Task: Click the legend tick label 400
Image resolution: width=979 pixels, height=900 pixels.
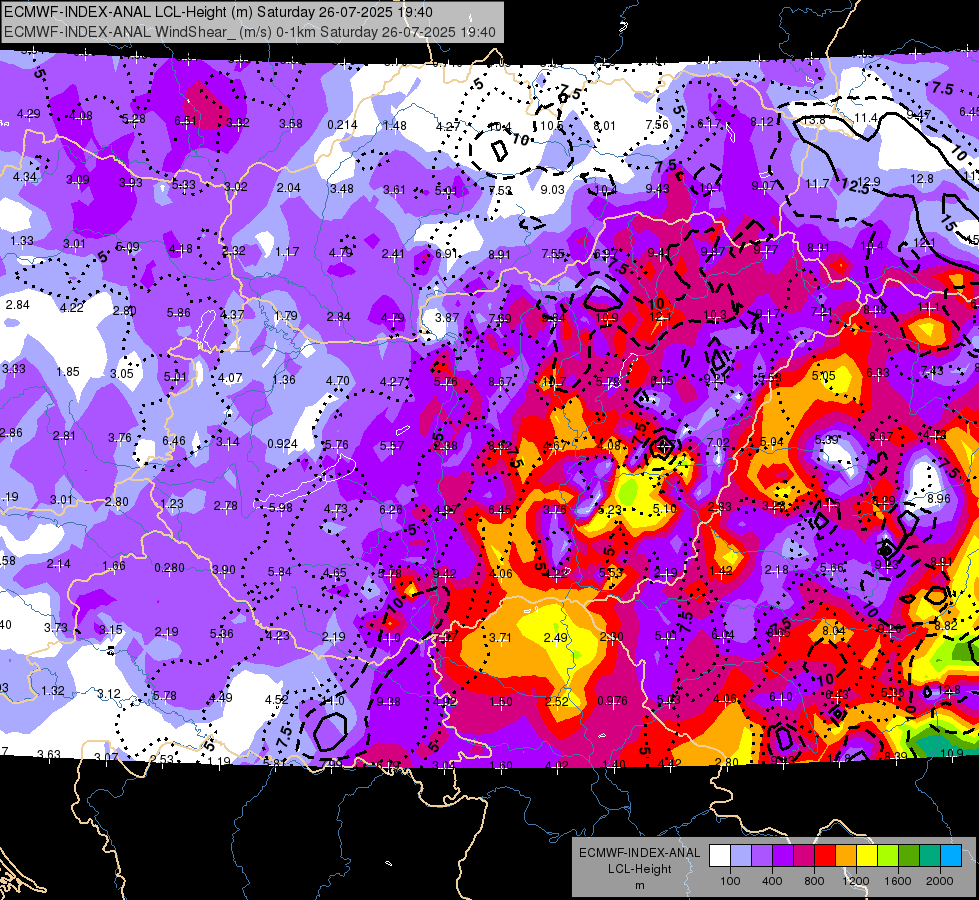Action: pyautogui.click(x=772, y=881)
